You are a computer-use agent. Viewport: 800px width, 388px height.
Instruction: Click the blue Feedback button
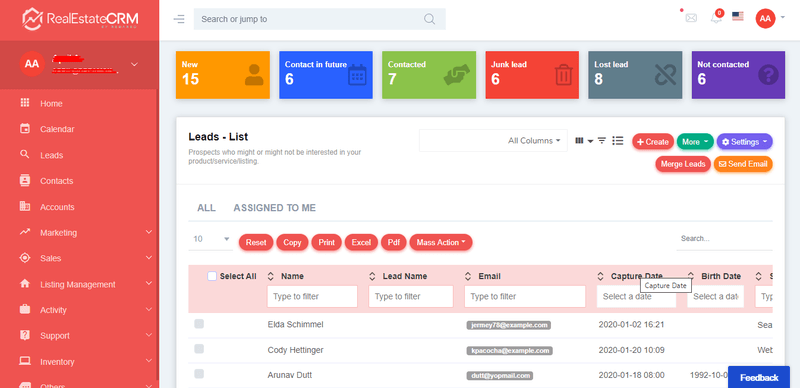[759, 377]
